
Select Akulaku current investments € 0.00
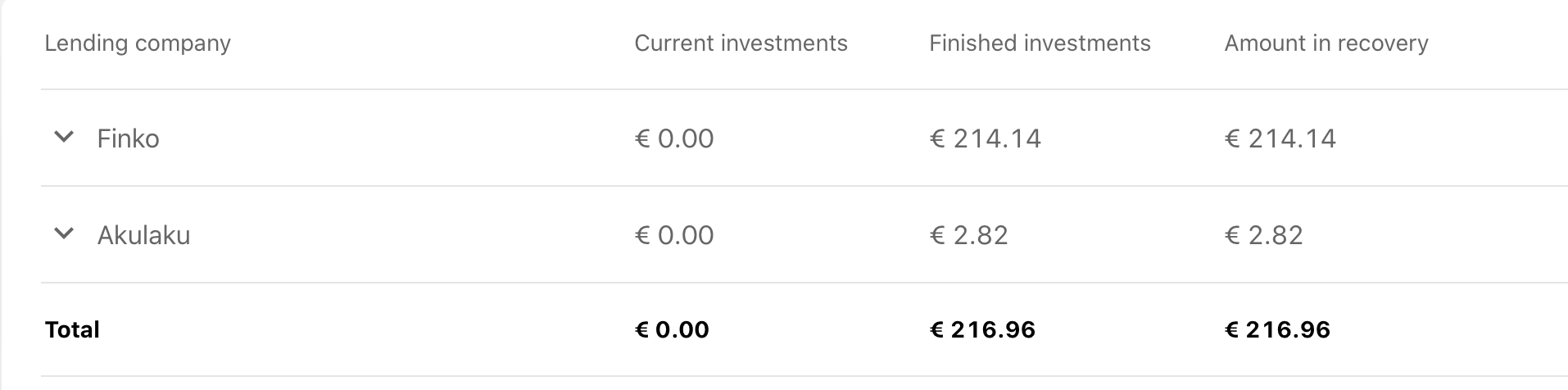(x=674, y=235)
